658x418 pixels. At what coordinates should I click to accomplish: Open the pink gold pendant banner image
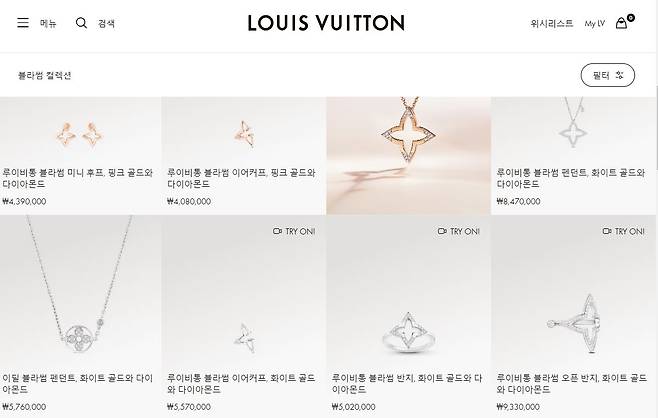(408, 156)
